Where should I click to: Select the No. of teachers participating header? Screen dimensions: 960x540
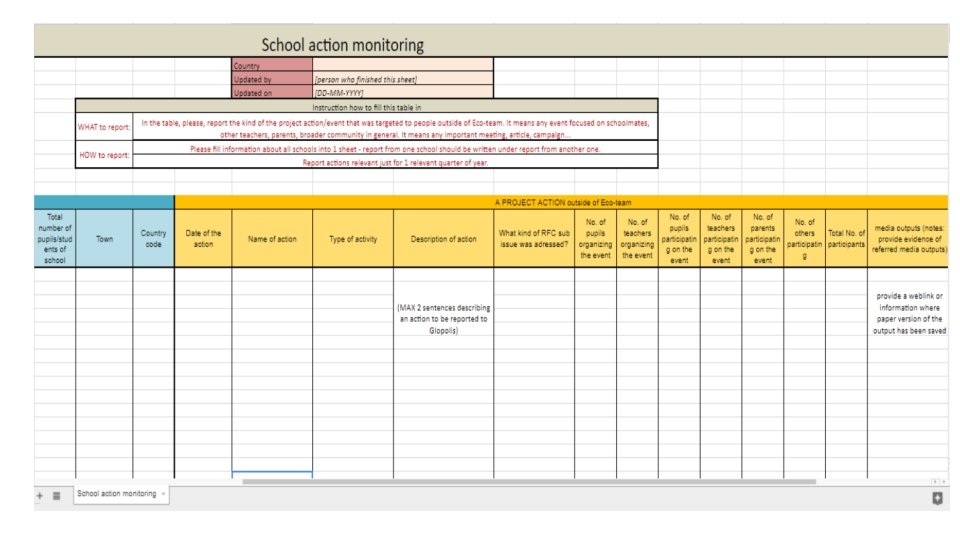pos(721,238)
